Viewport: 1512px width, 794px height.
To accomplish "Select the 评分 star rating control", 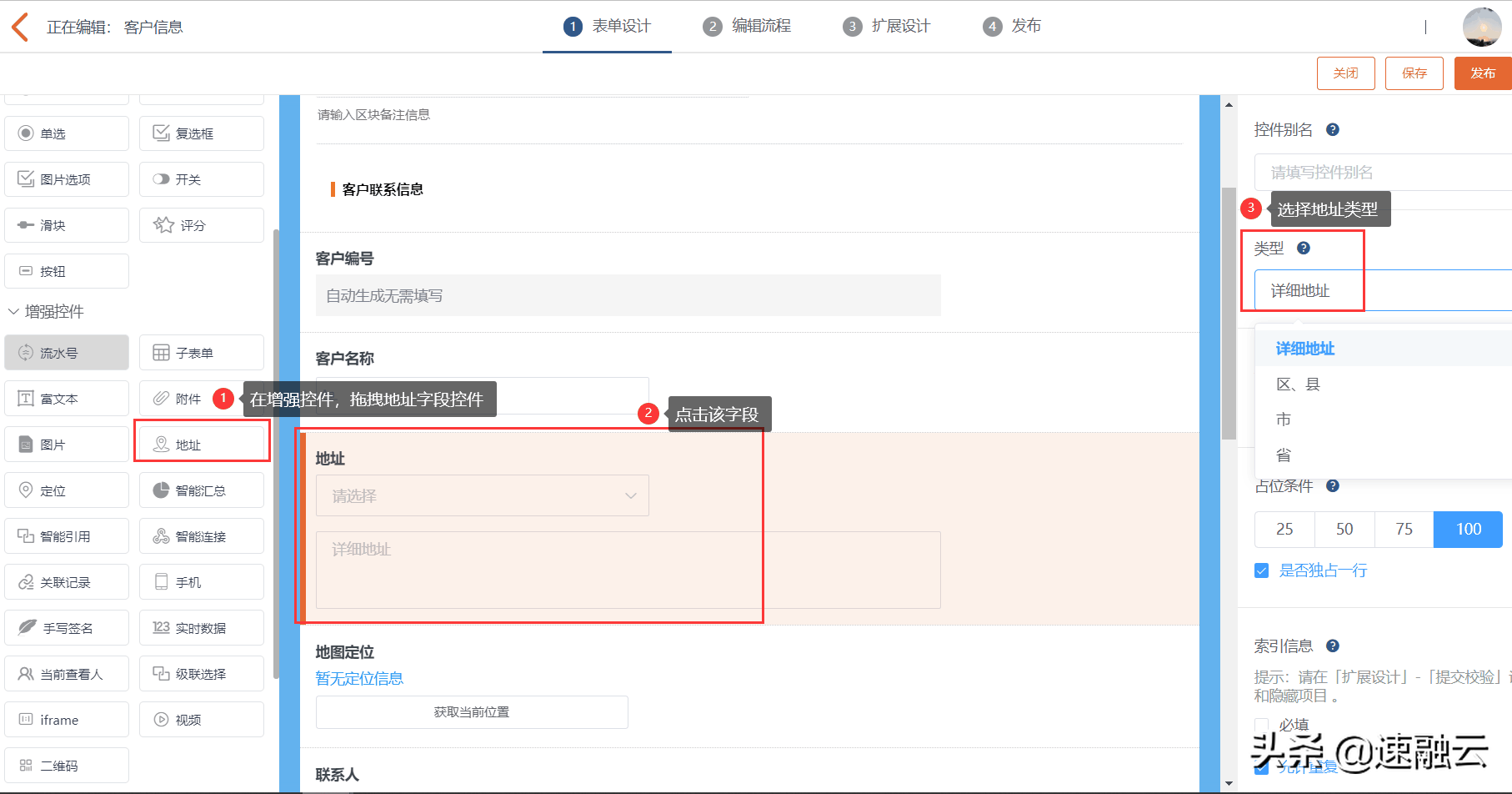I will (202, 225).
